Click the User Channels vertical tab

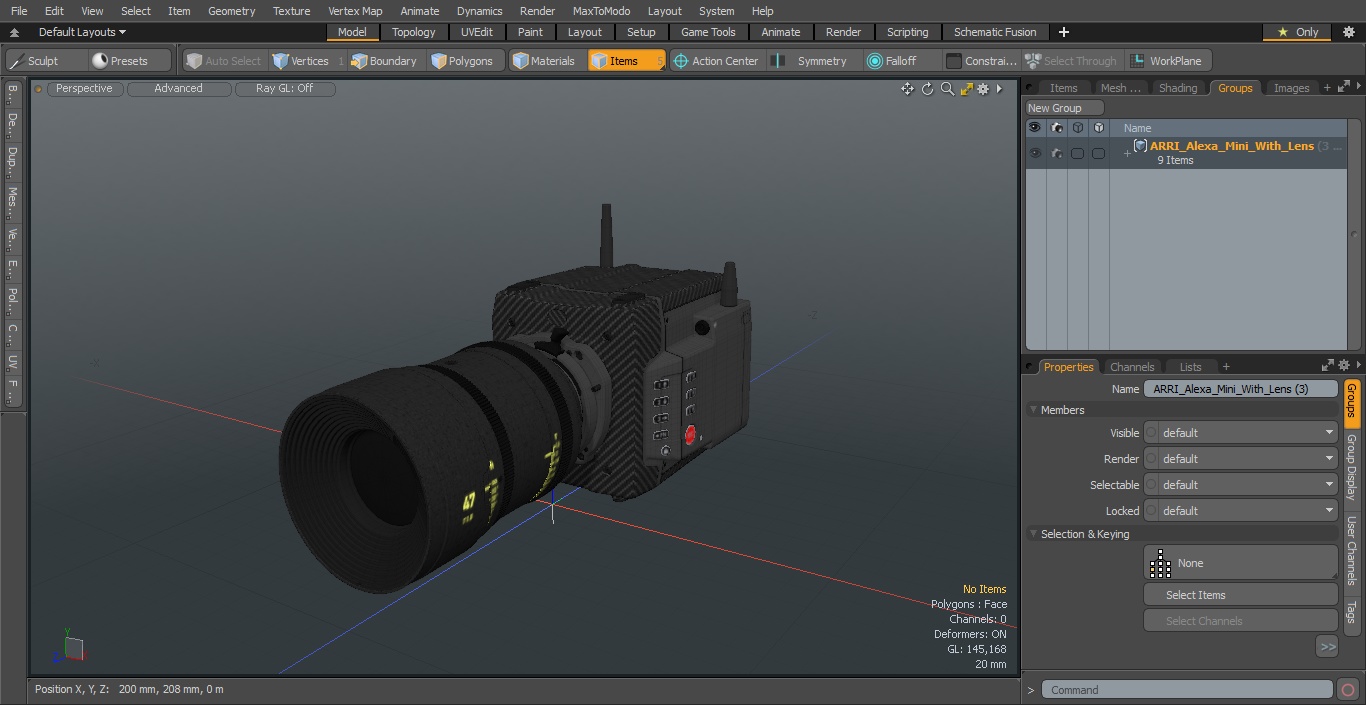tap(1351, 550)
